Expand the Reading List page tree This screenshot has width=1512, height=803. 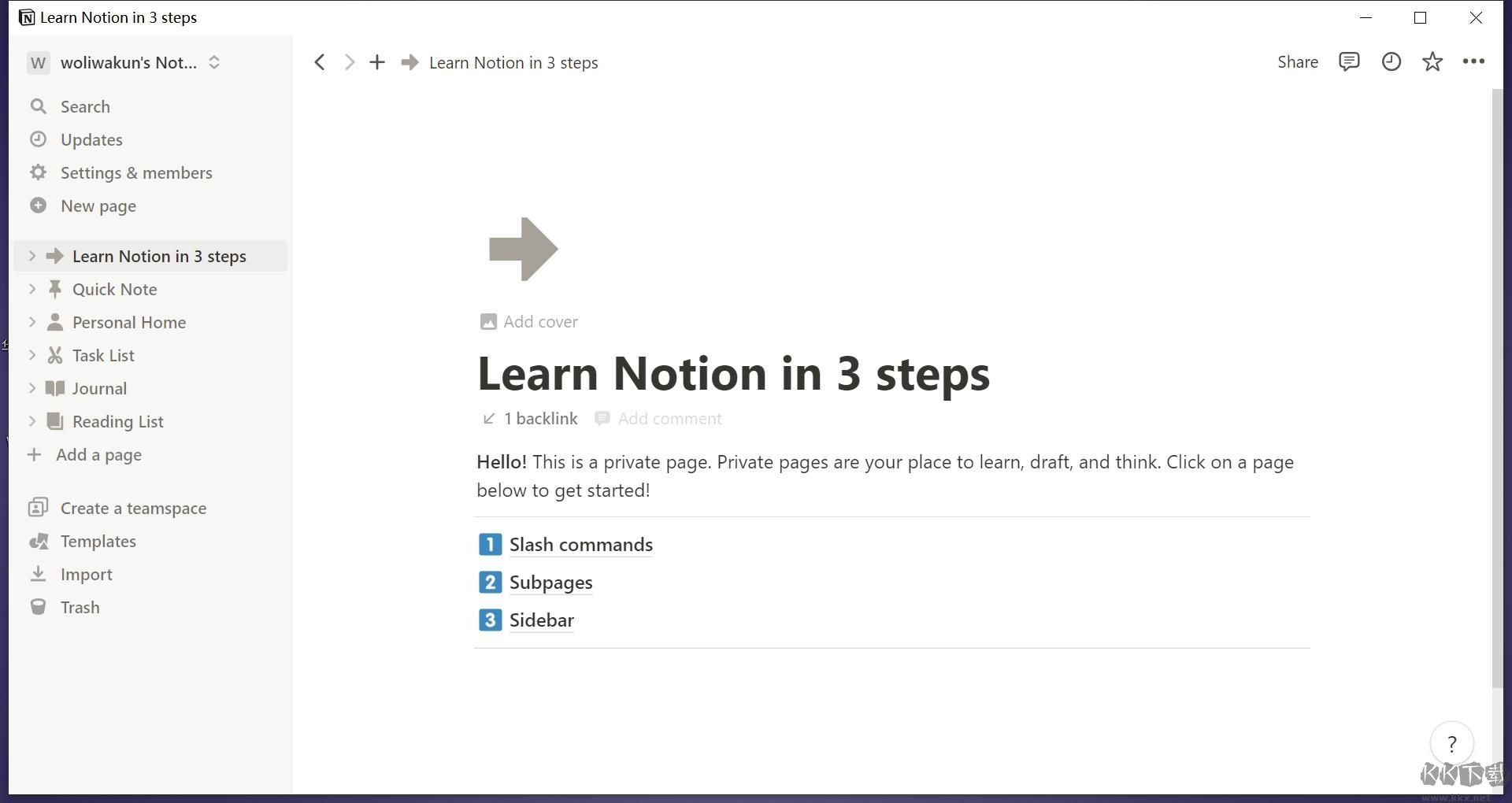coord(32,421)
